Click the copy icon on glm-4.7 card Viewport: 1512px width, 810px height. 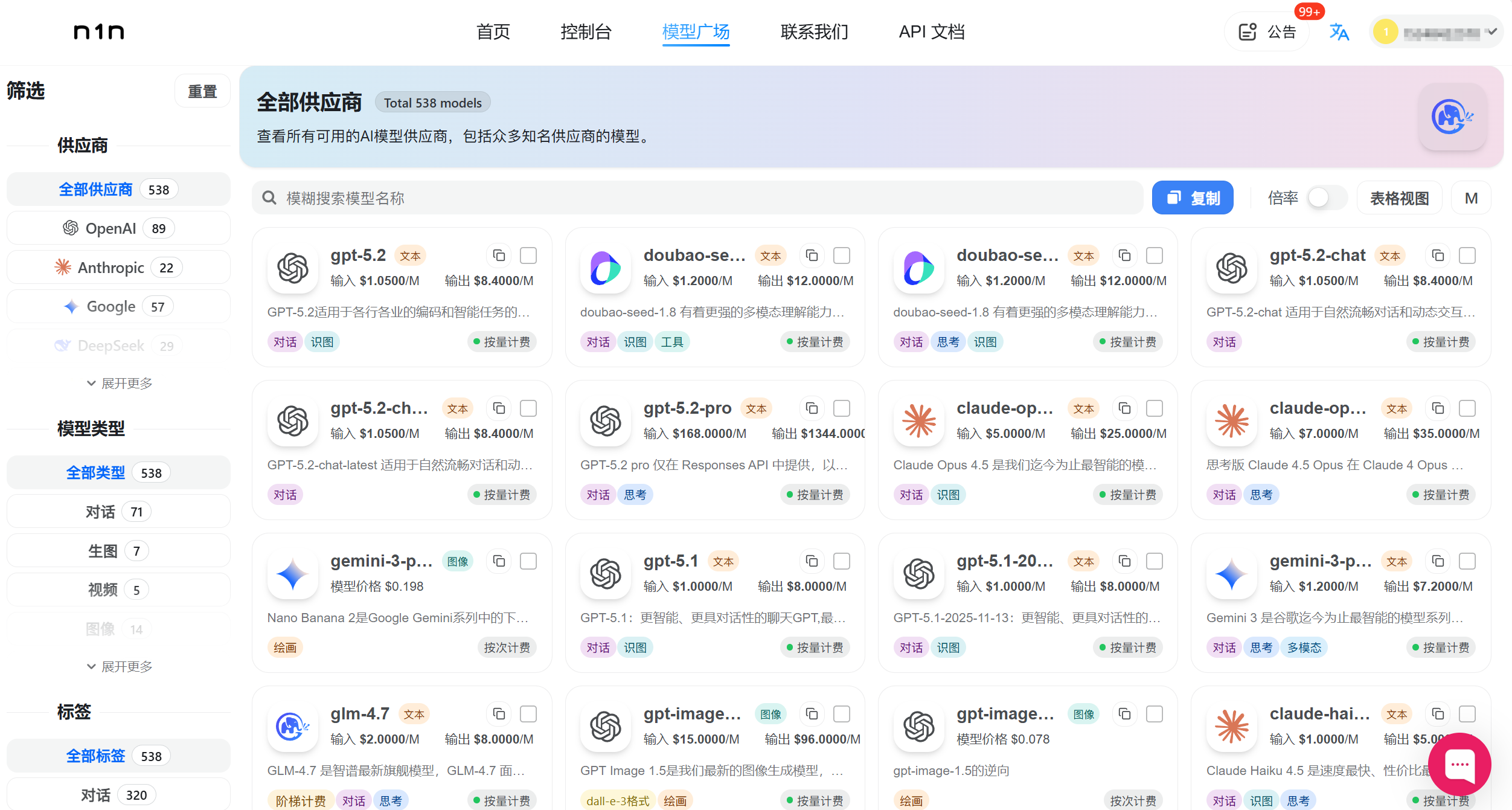(x=499, y=714)
